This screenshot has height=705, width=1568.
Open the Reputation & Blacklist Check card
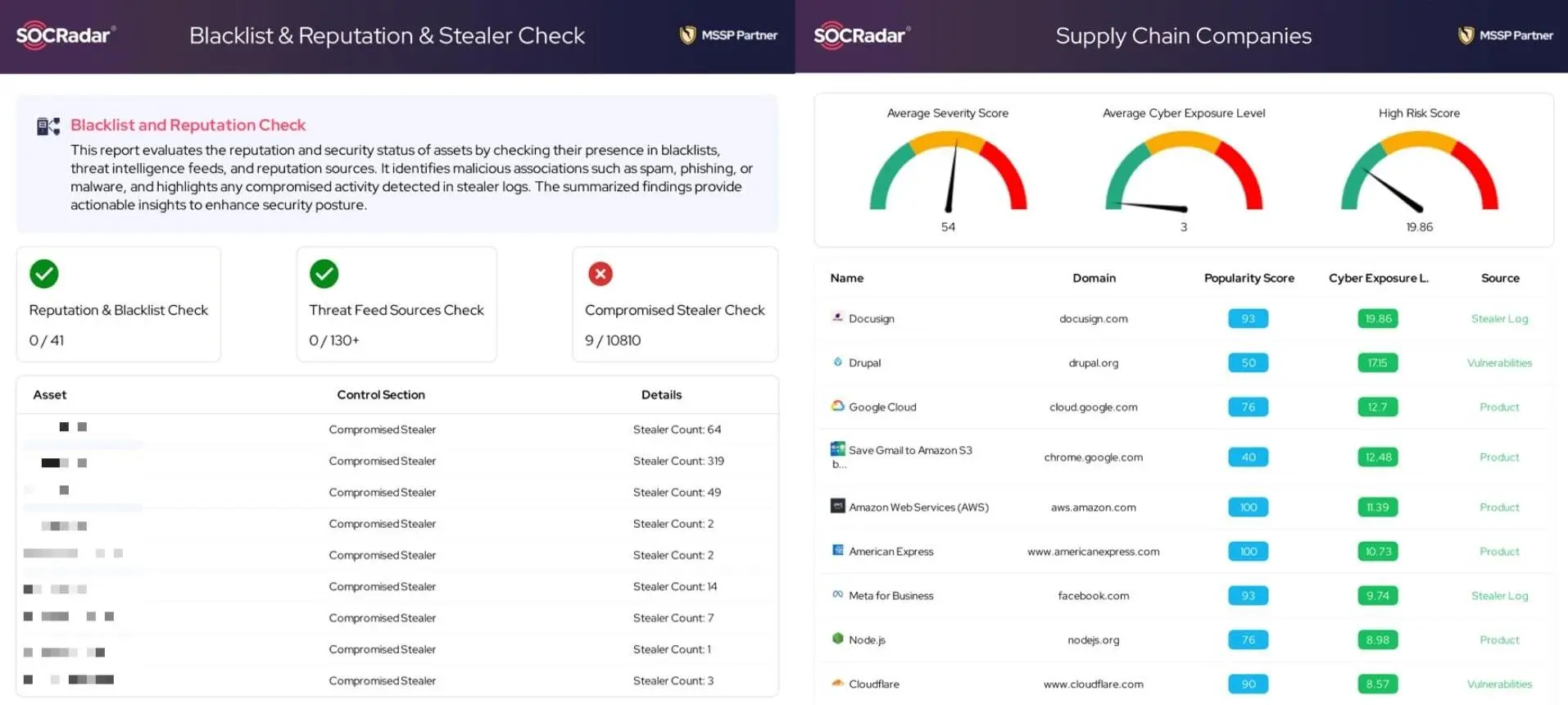(119, 304)
